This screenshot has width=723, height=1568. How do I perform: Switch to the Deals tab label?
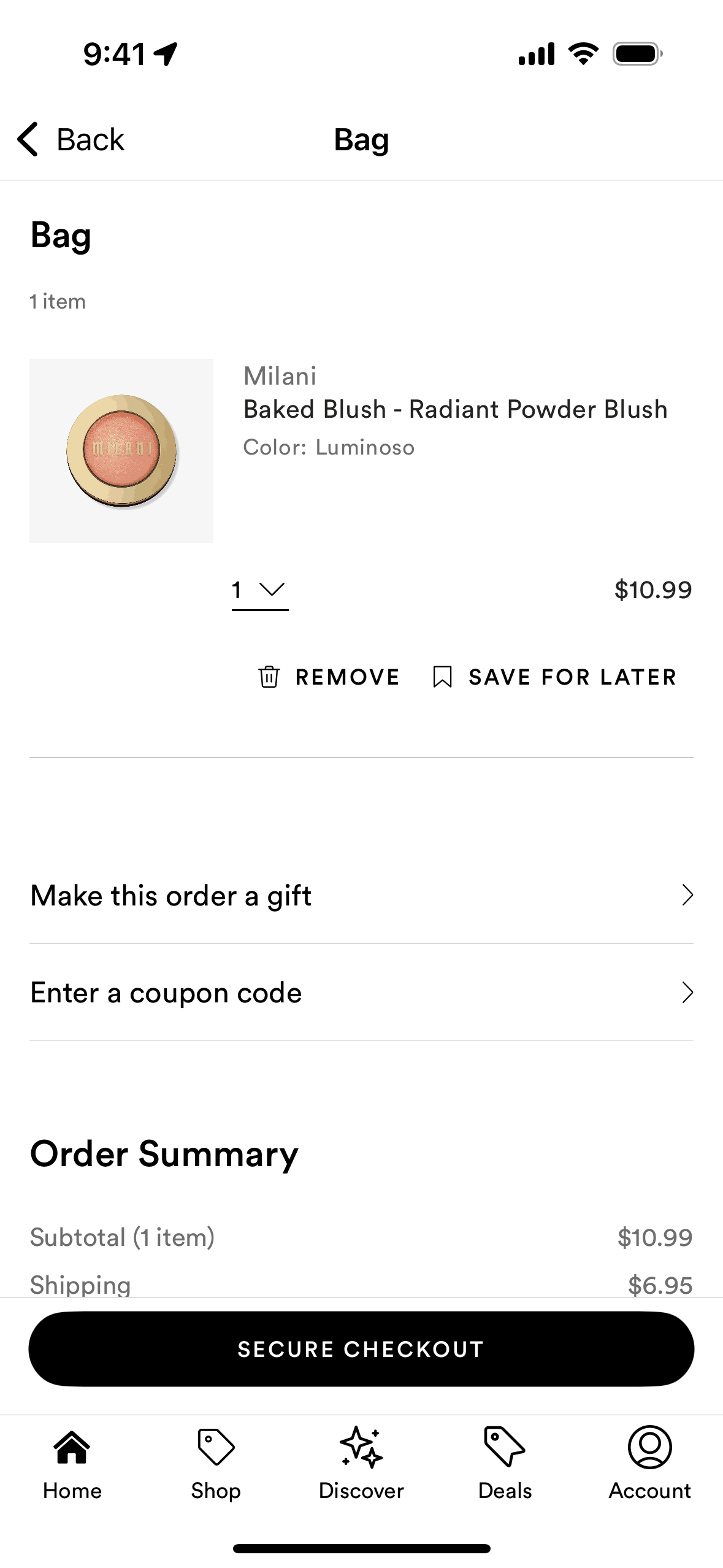505,1491
